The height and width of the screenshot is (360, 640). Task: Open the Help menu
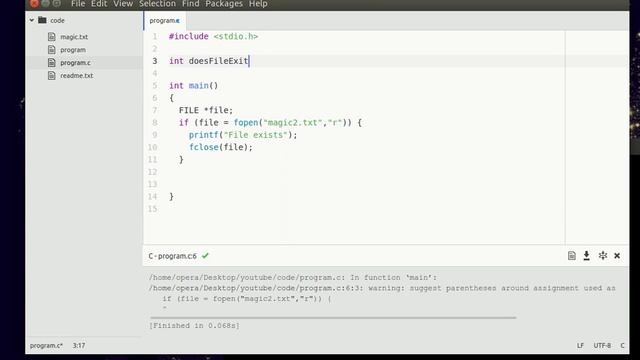point(258,4)
